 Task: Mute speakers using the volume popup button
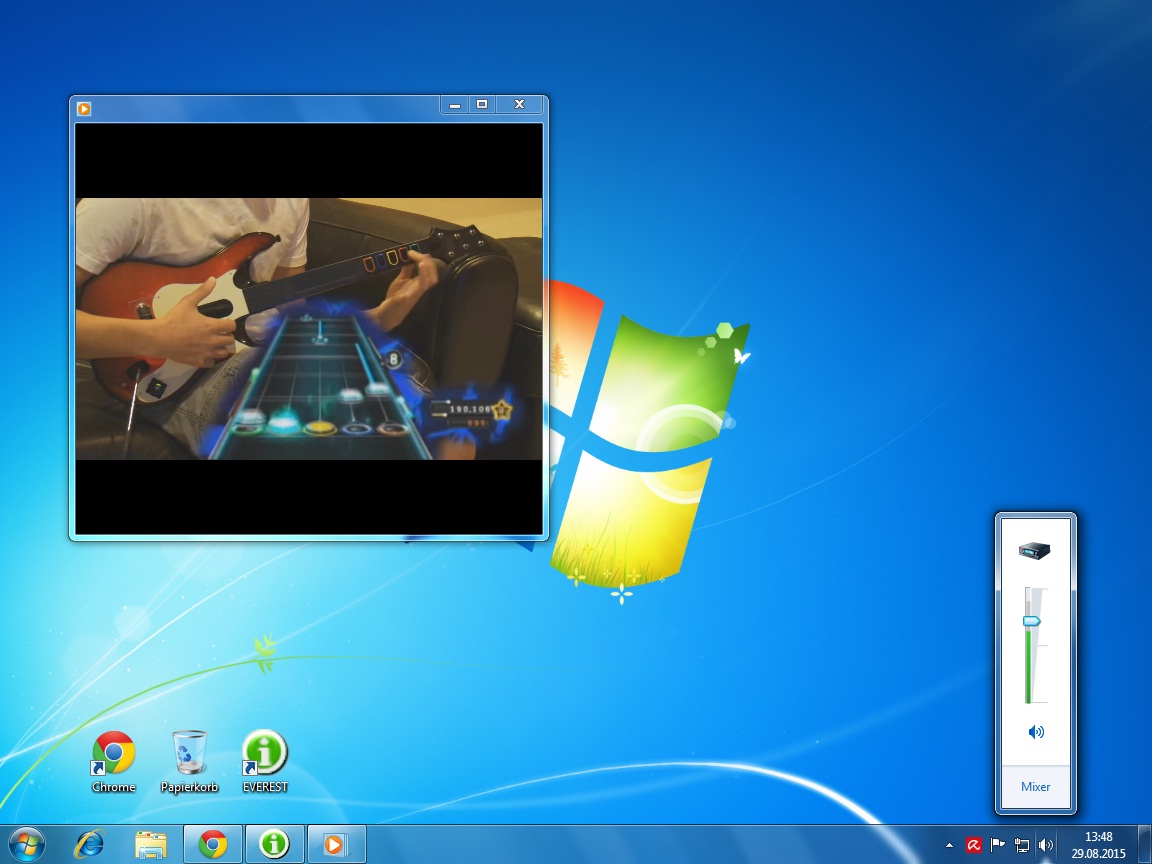point(1035,732)
